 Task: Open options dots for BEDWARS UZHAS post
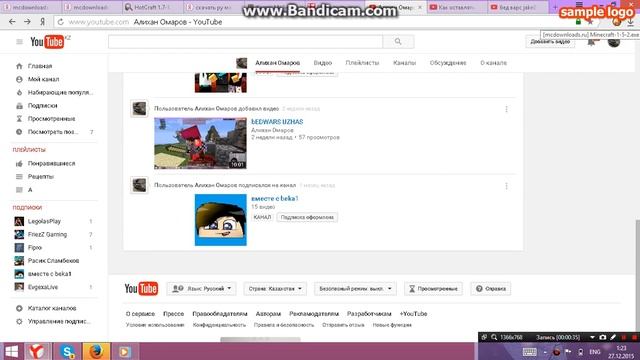[x=506, y=109]
